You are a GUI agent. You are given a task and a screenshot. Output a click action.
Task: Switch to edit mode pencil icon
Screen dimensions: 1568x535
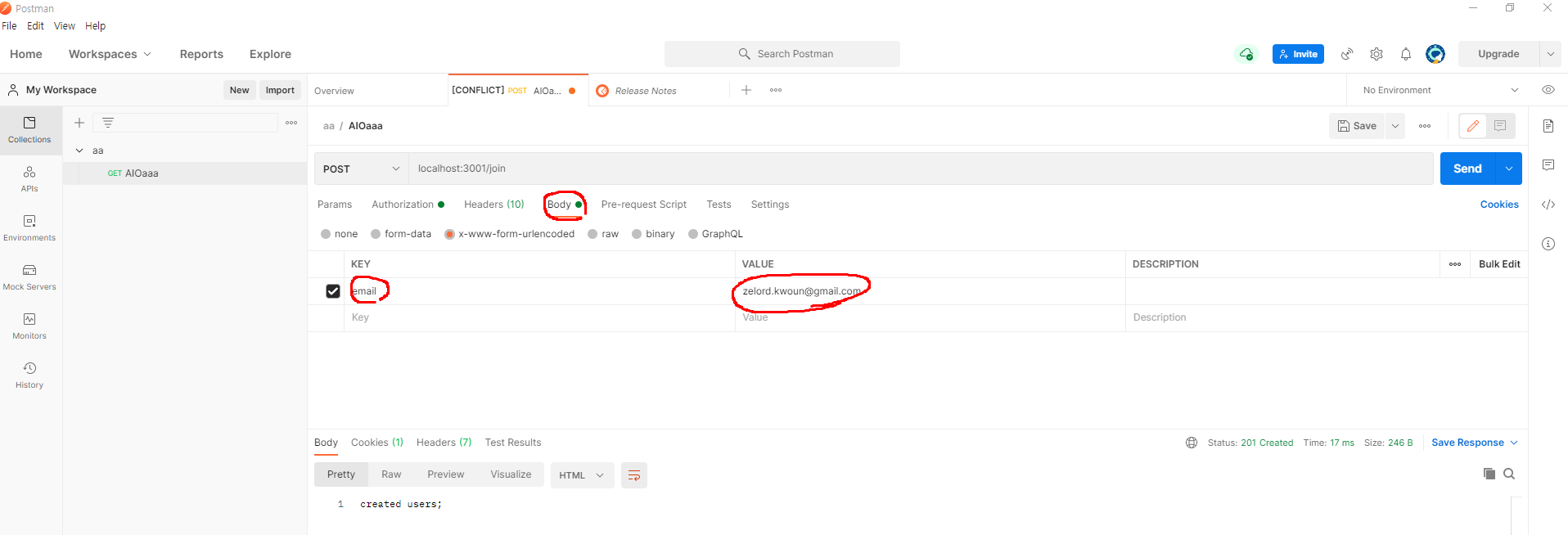pos(1473,126)
